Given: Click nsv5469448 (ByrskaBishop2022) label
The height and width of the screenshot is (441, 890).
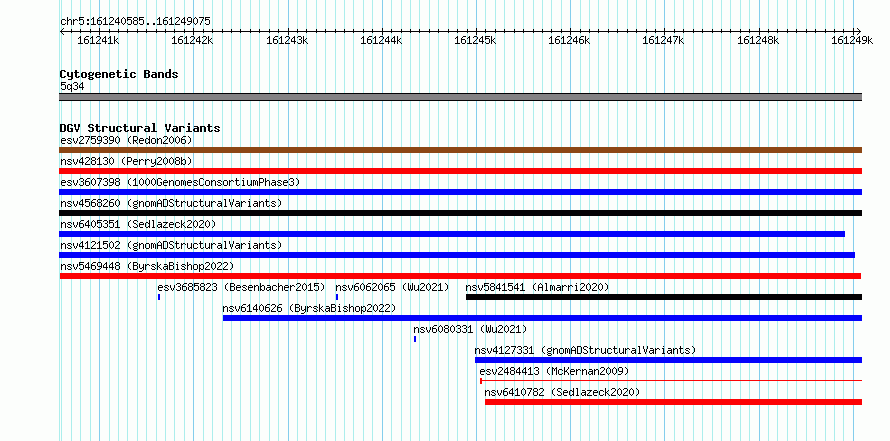Looking at the screenshot, I should click(147, 266).
